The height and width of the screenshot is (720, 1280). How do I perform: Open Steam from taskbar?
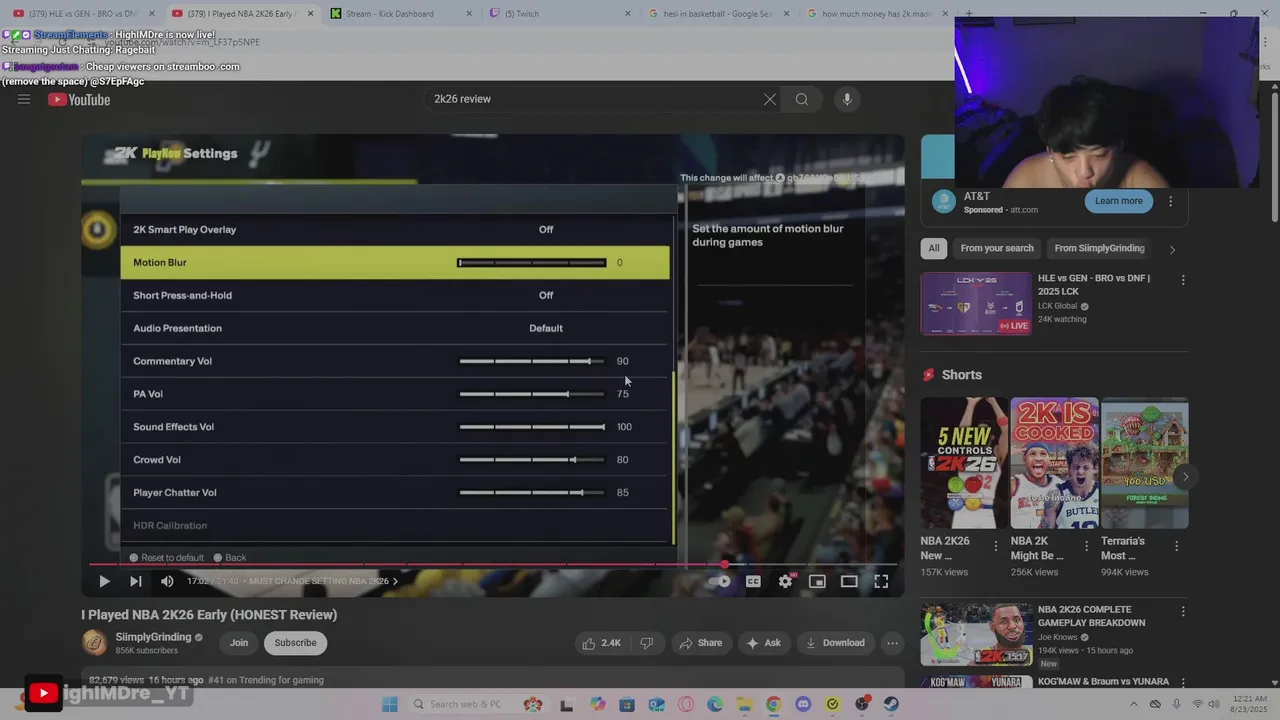[x=891, y=704]
